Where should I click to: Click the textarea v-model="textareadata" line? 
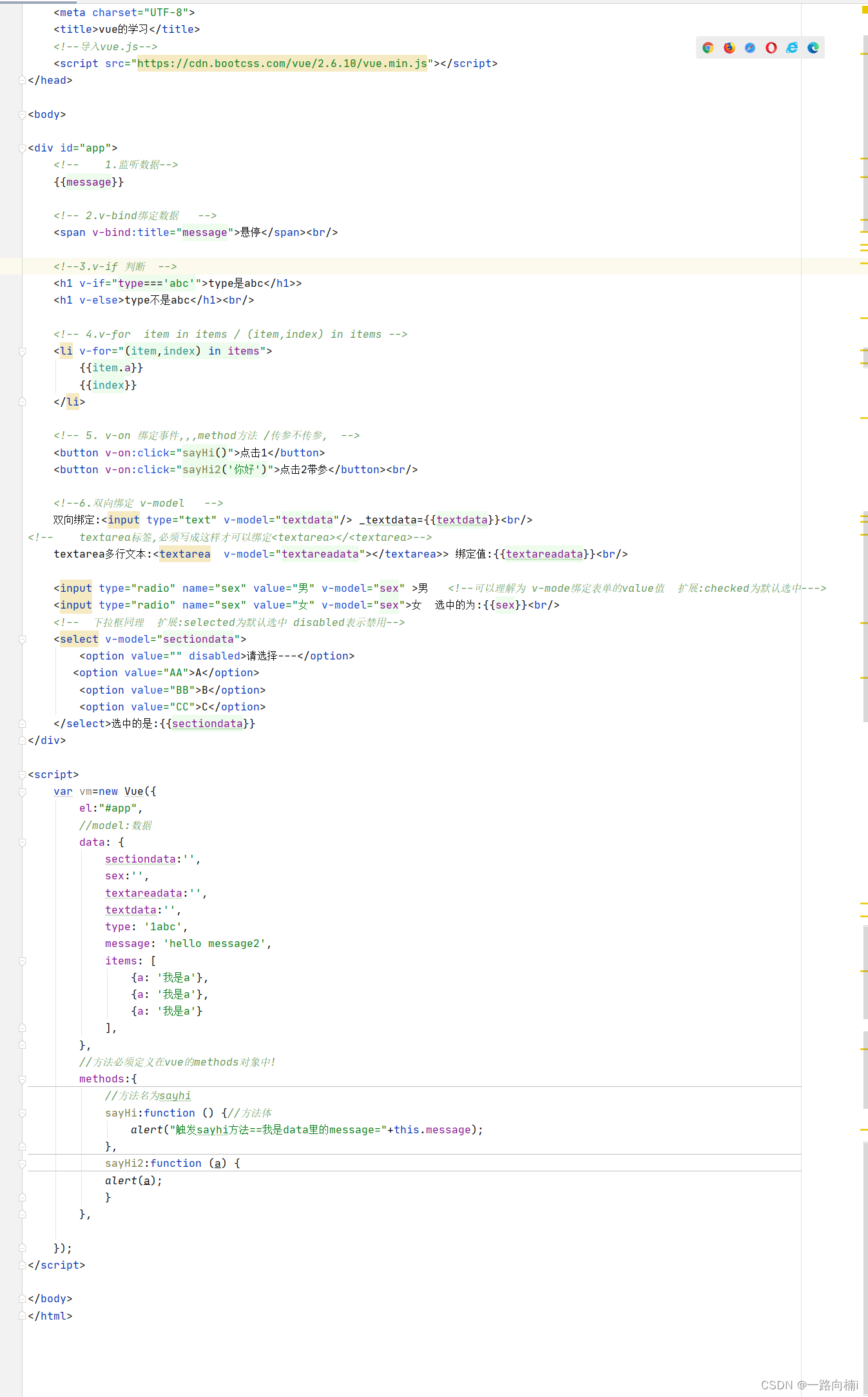pyautogui.click(x=341, y=554)
